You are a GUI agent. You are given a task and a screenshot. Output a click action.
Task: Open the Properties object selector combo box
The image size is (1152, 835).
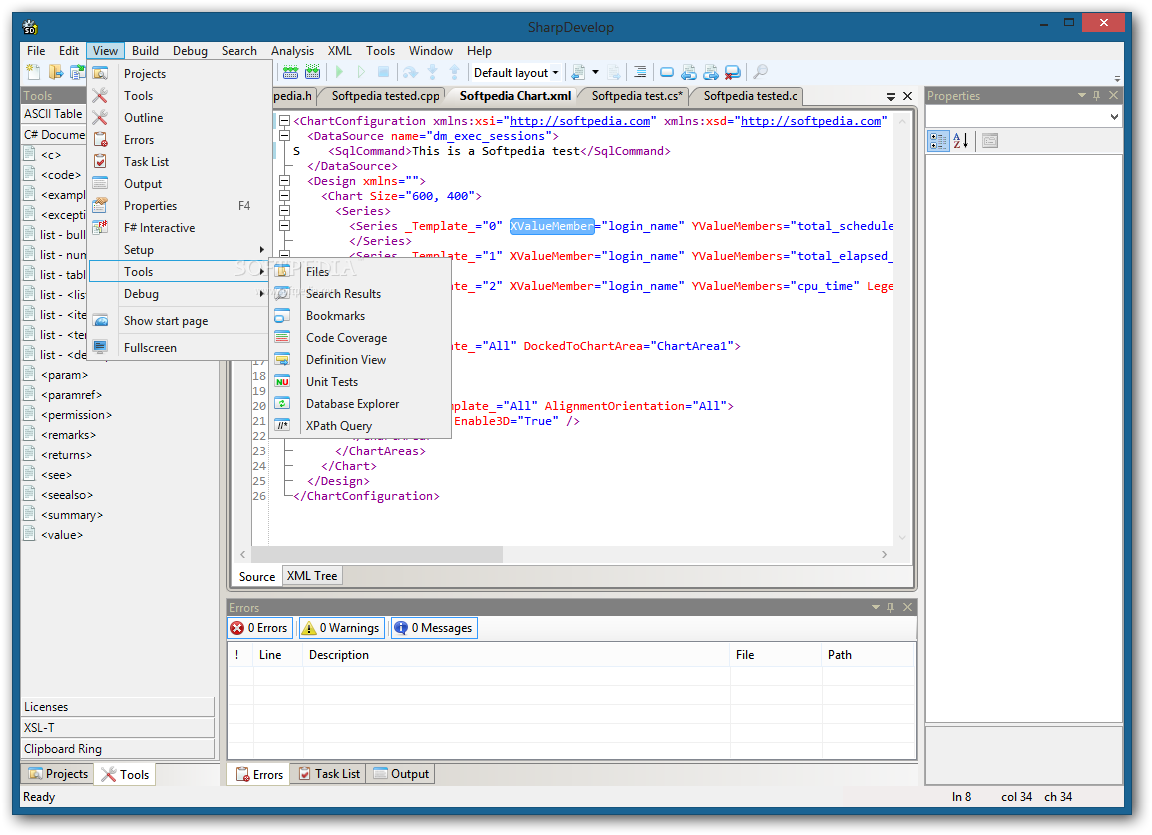click(x=1023, y=117)
